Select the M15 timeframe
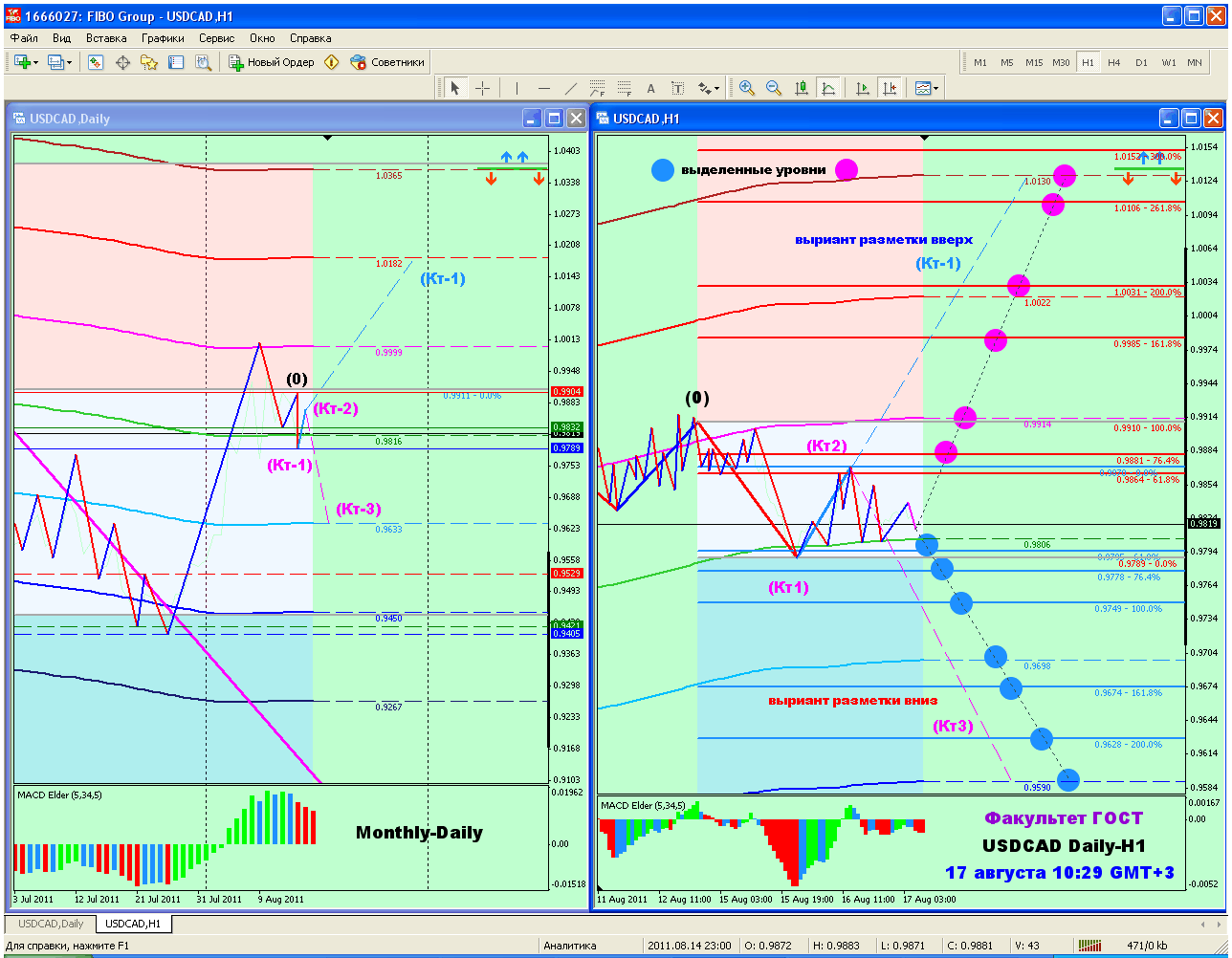The height and width of the screenshot is (958, 1232). [x=1034, y=62]
